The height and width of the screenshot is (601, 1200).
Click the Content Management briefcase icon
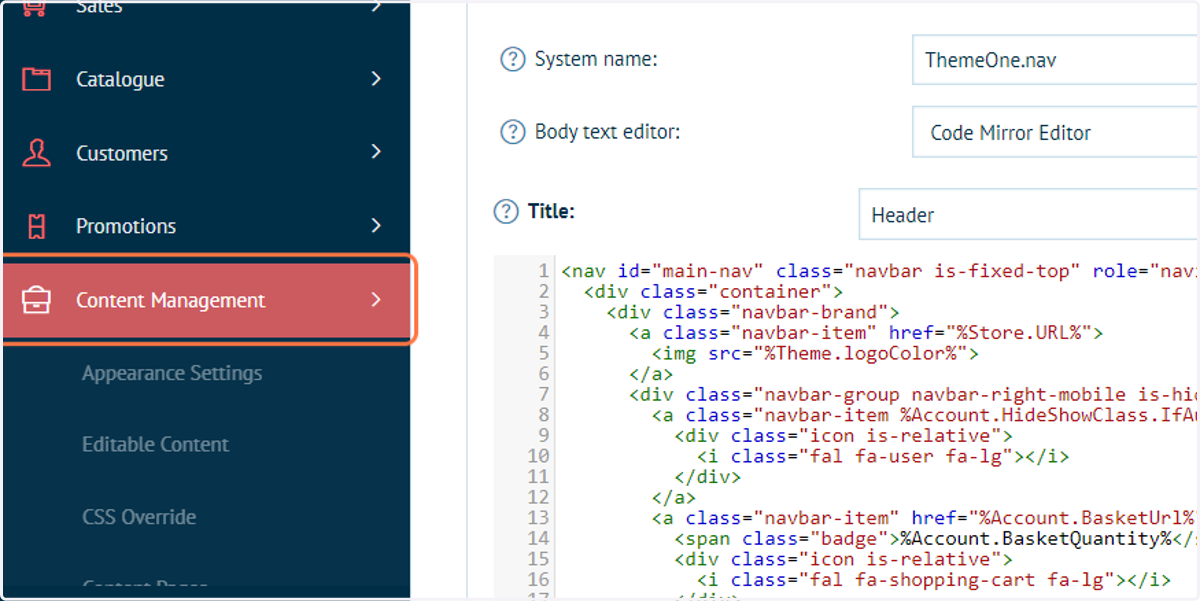(37, 300)
